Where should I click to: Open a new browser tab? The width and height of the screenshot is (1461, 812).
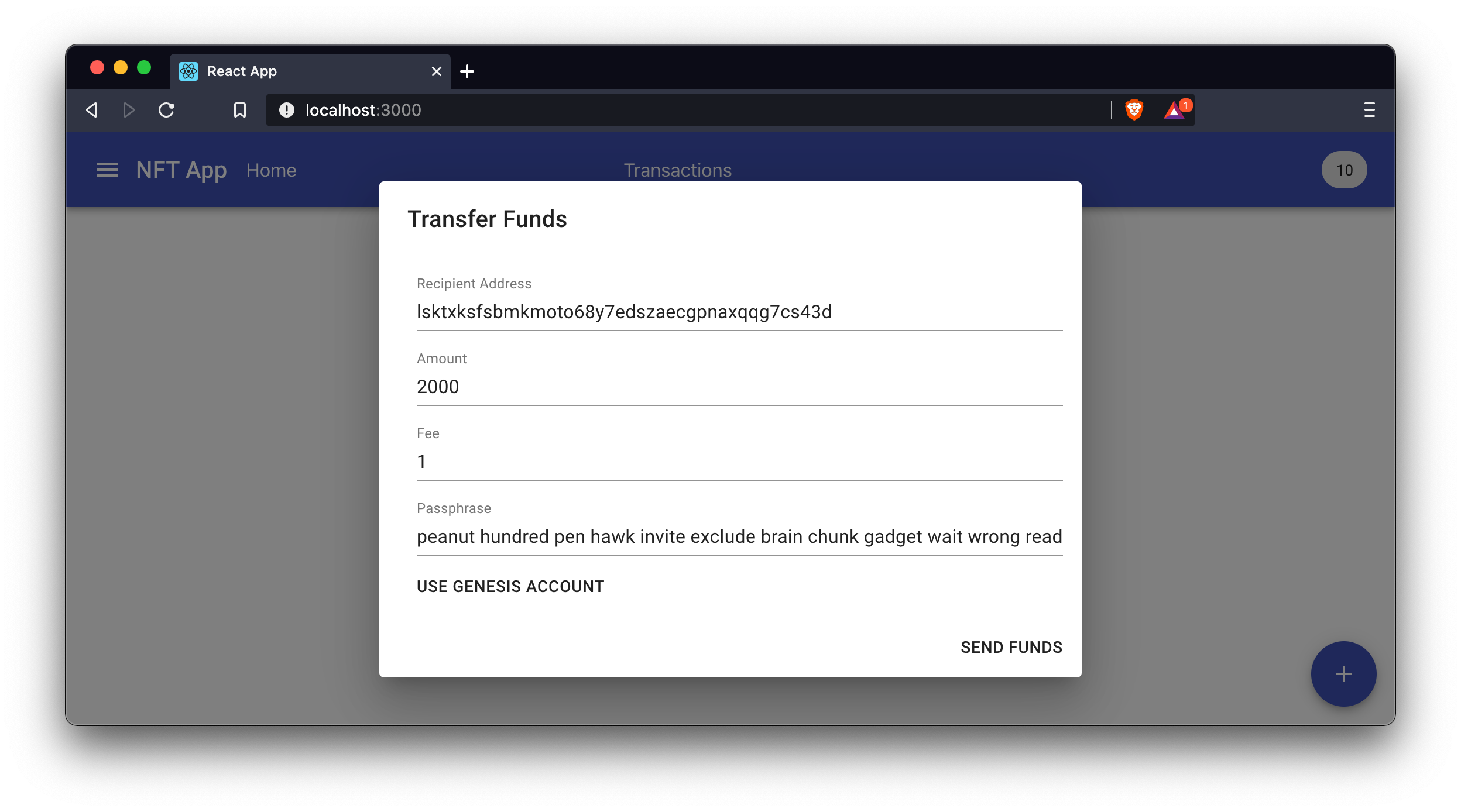pos(467,71)
